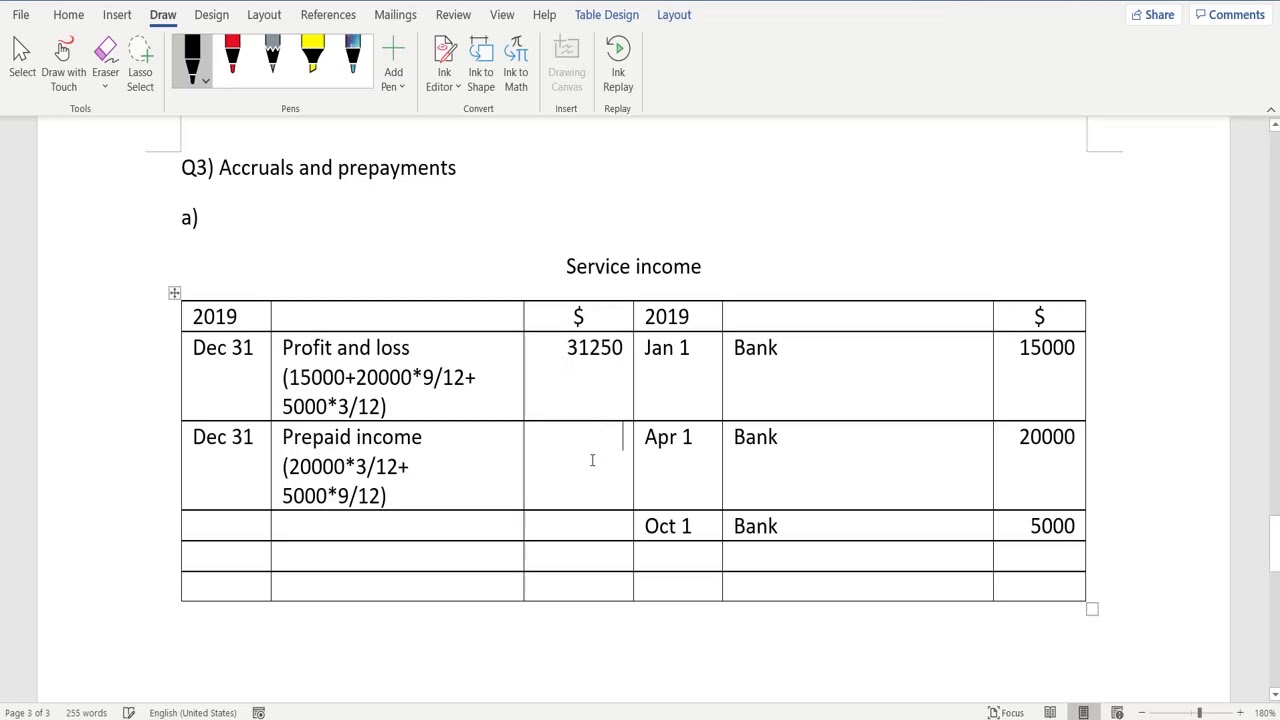Viewport: 1280px width, 720px height.
Task: Click the 15000 amount cell
Action: tap(1039, 376)
